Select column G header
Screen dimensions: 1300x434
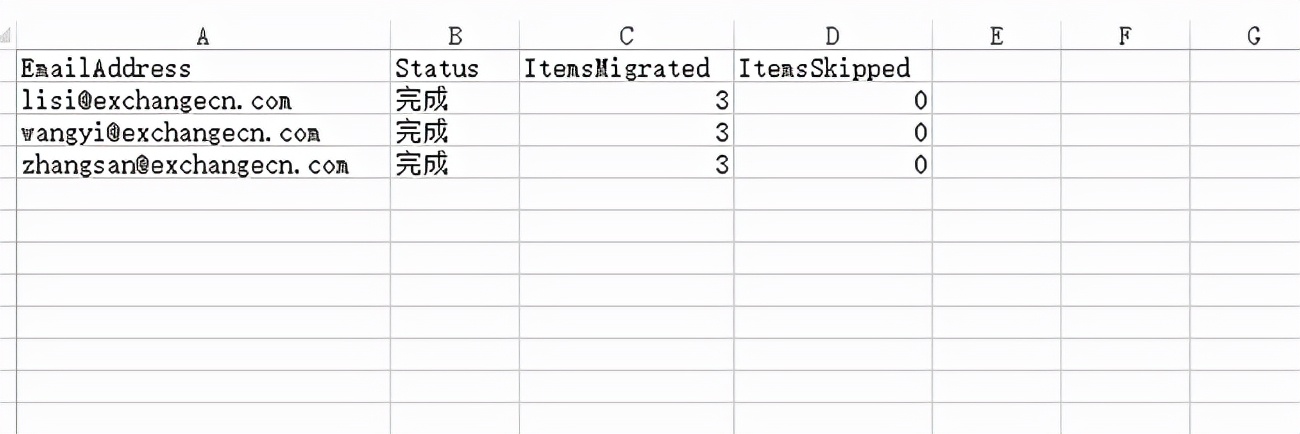(x=1254, y=36)
